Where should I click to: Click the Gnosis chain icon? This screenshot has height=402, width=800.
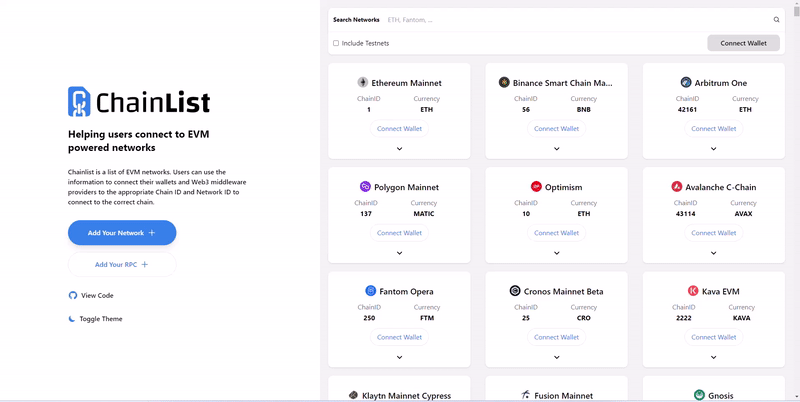[699, 395]
